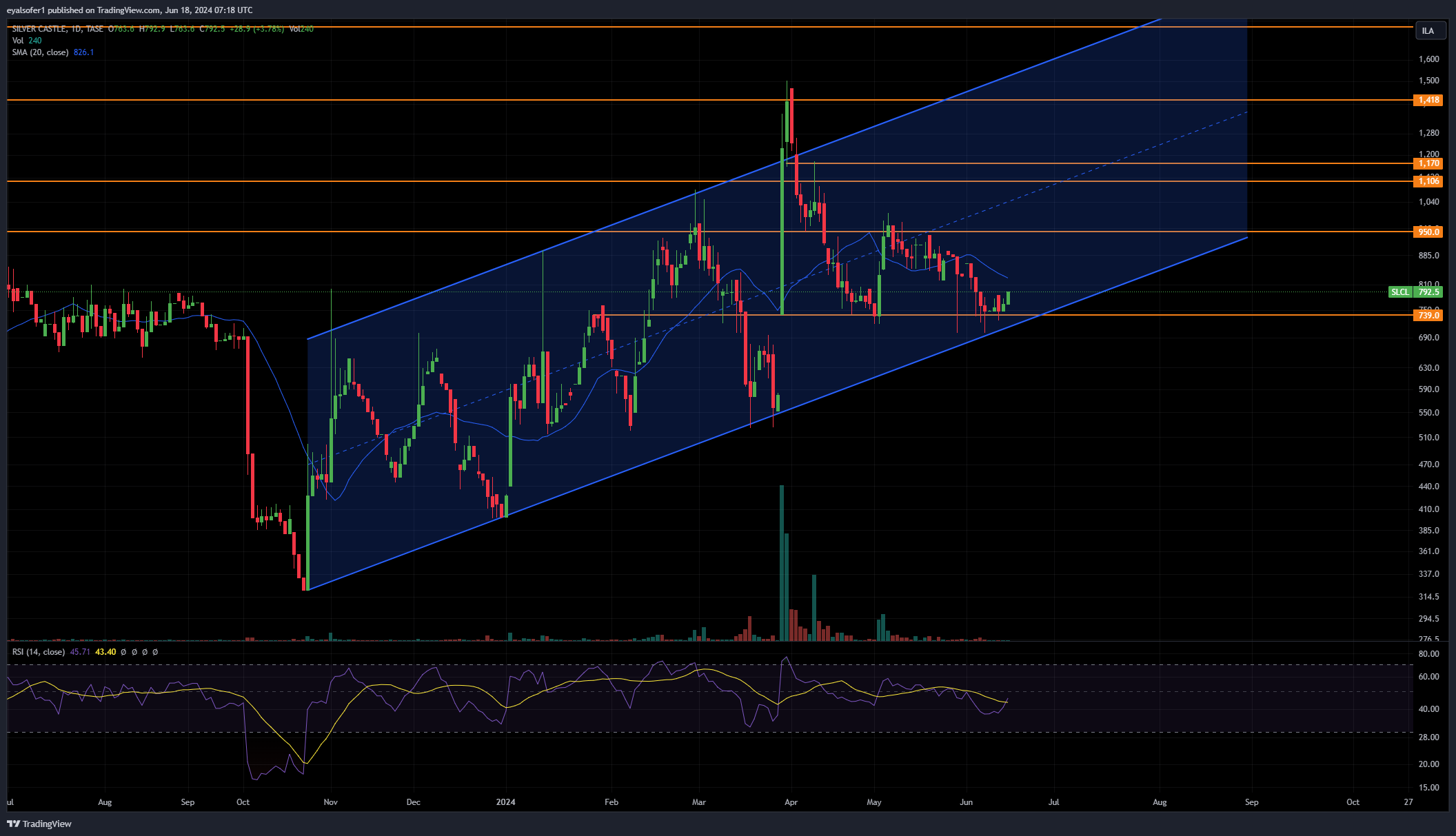Click the 80.00 level on RSI scale
Viewport: 1456px width, 836px height.
click(x=1428, y=654)
